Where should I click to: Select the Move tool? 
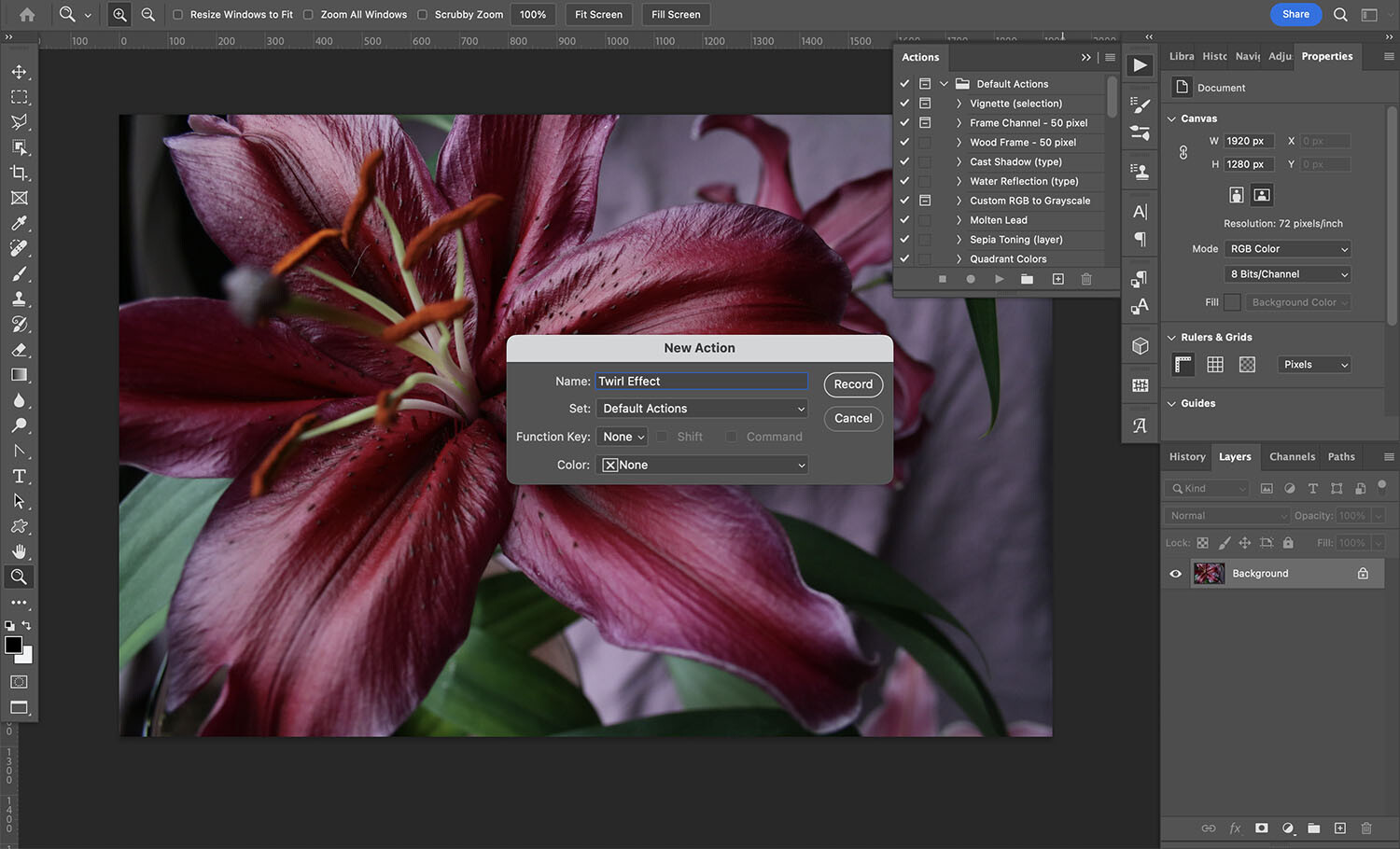pyautogui.click(x=20, y=71)
